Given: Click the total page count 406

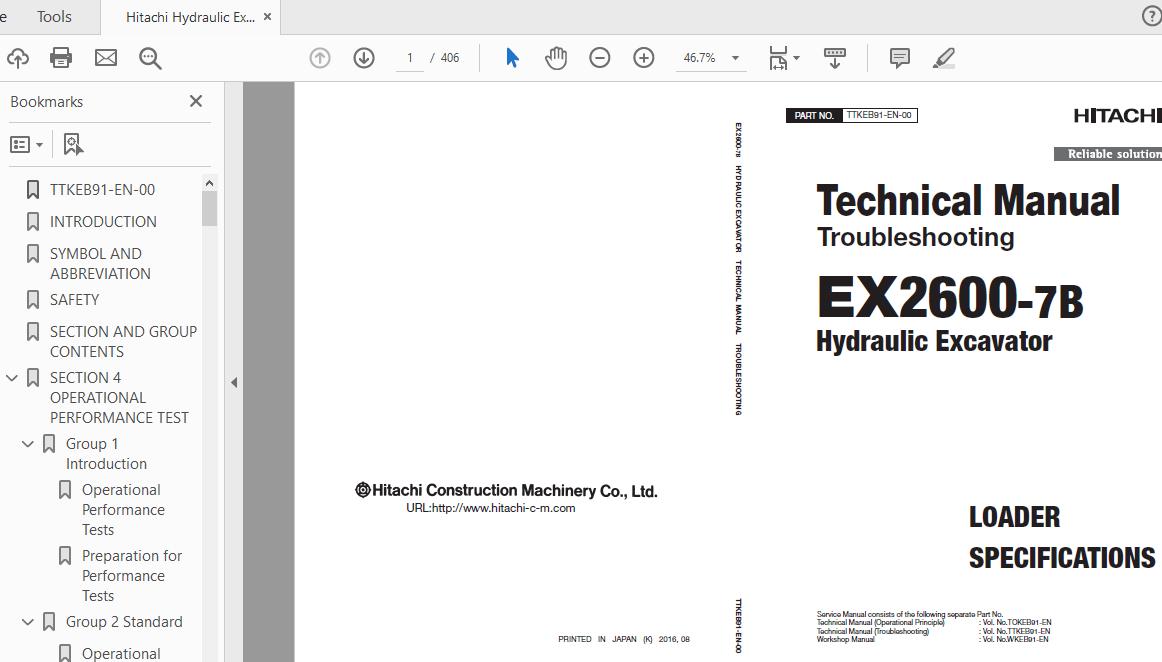Looking at the screenshot, I should (x=450, y=58).
